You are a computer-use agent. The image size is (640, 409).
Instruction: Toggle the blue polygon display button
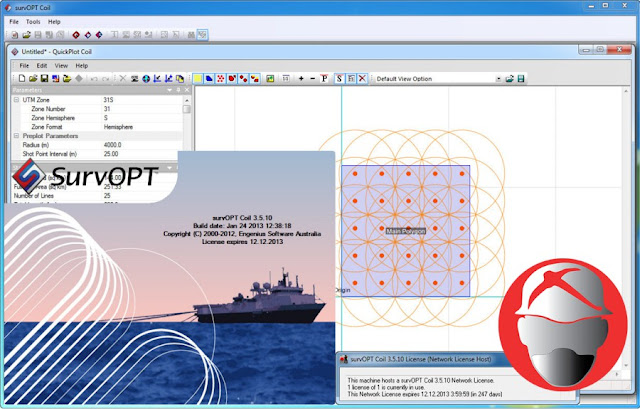pyautogui.click(x=209, y=78)
